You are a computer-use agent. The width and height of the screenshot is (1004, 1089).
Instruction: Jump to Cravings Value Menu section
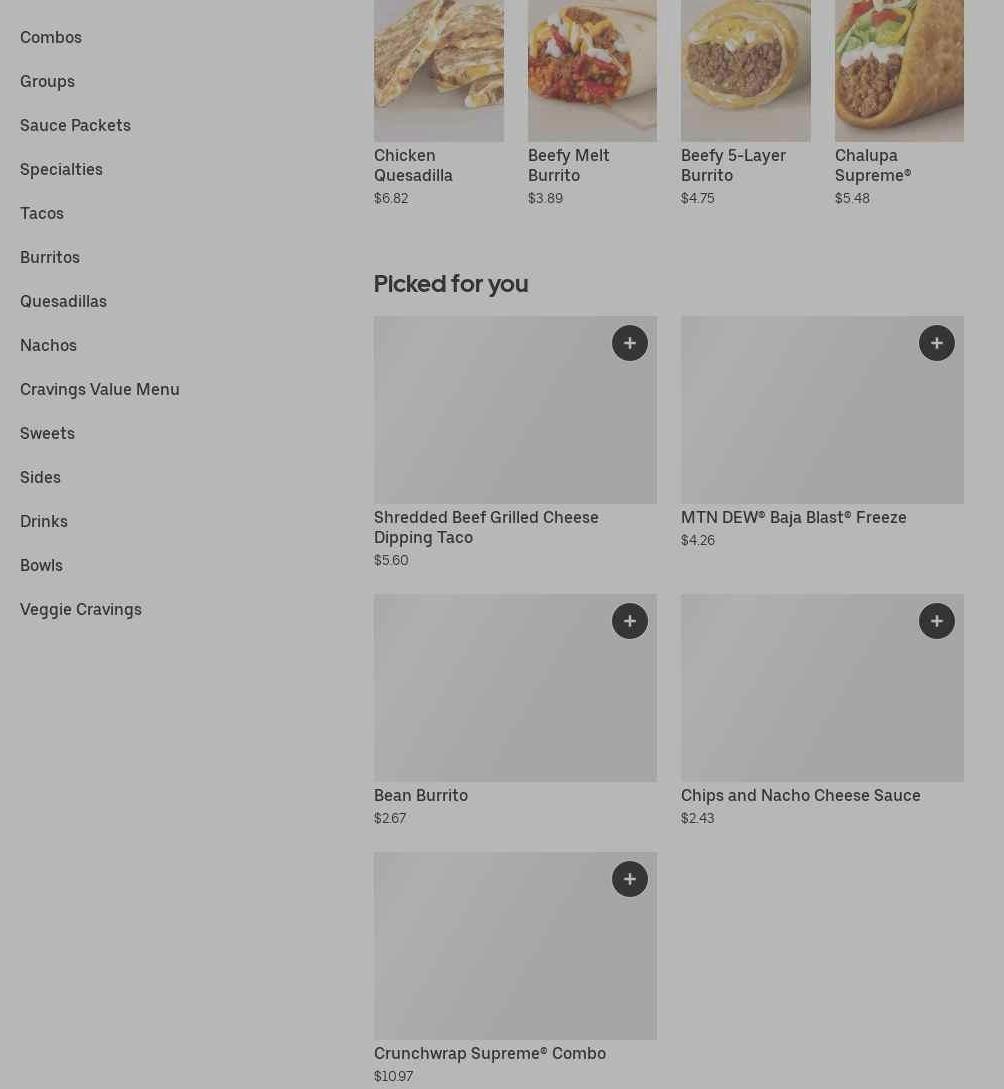click(x=100, y=389)
